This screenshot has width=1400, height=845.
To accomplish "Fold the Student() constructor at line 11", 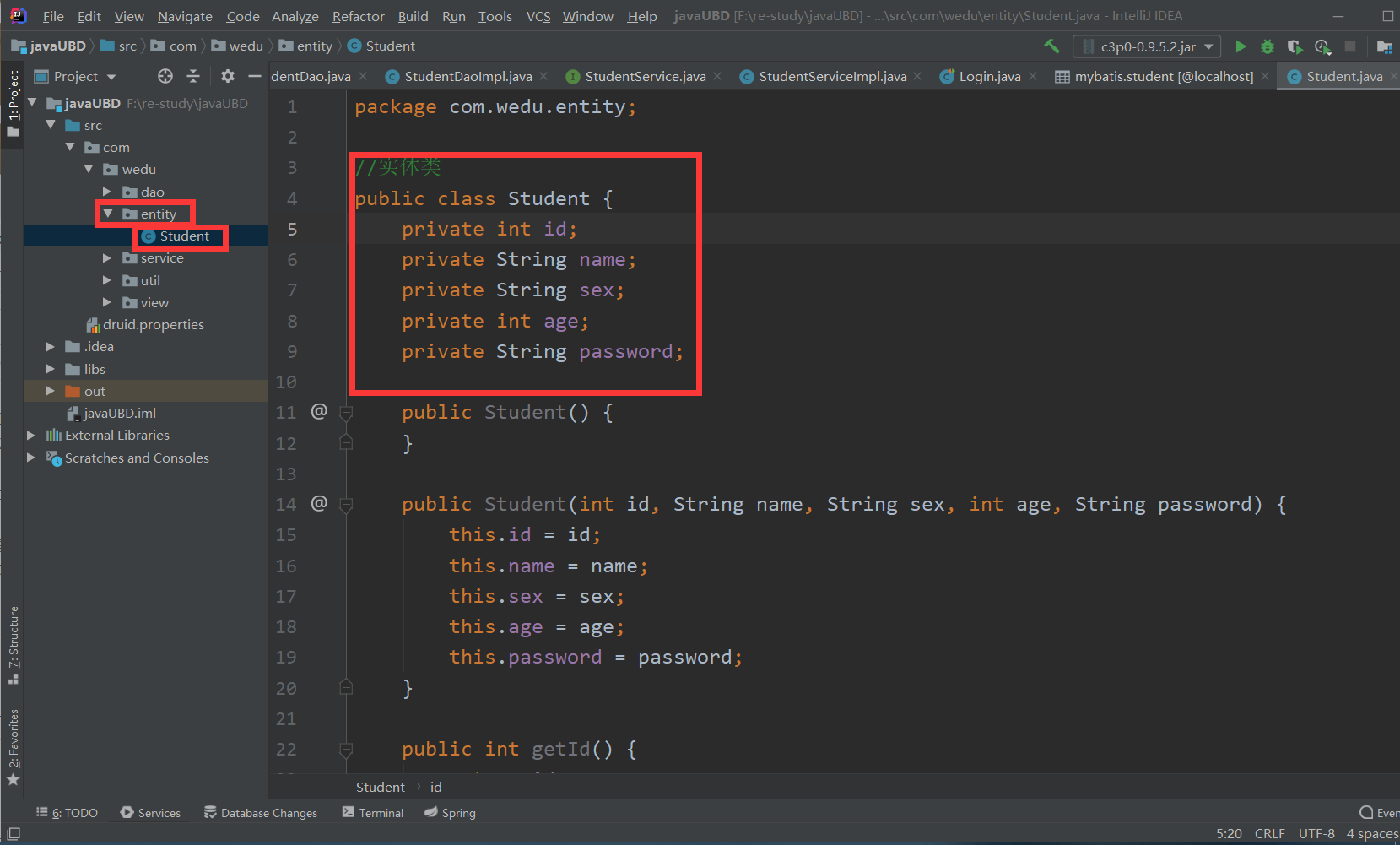I will 346,413.
